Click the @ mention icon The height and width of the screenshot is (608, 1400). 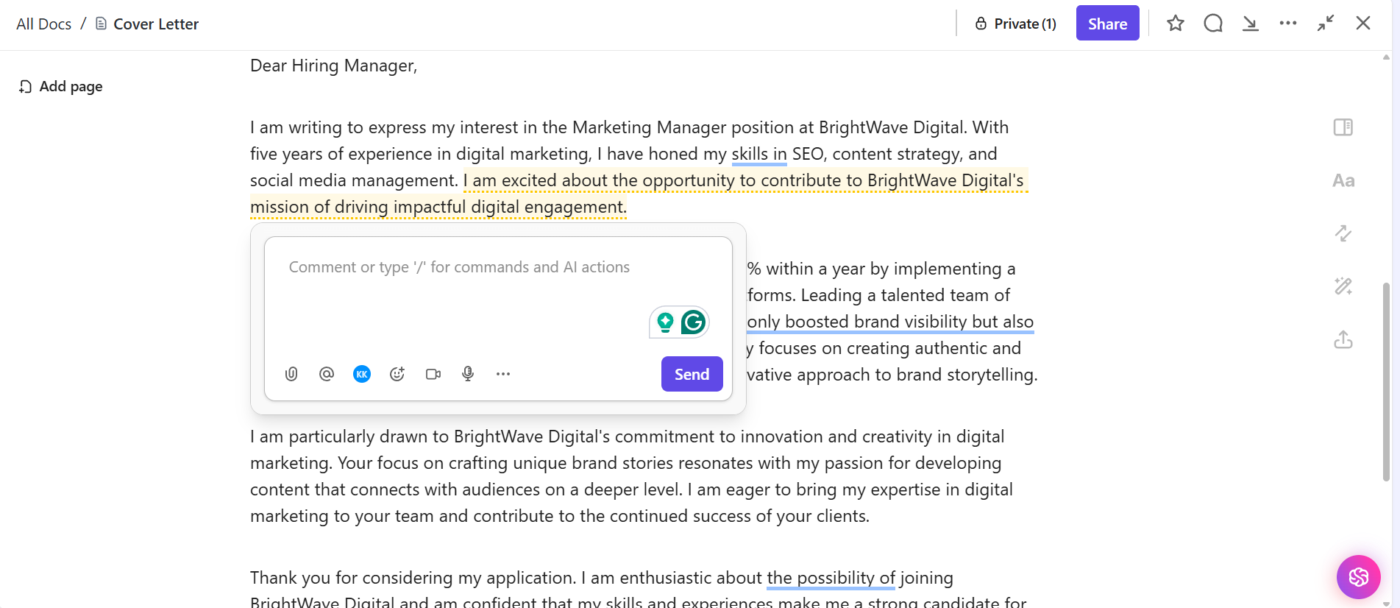click(326, 374)
